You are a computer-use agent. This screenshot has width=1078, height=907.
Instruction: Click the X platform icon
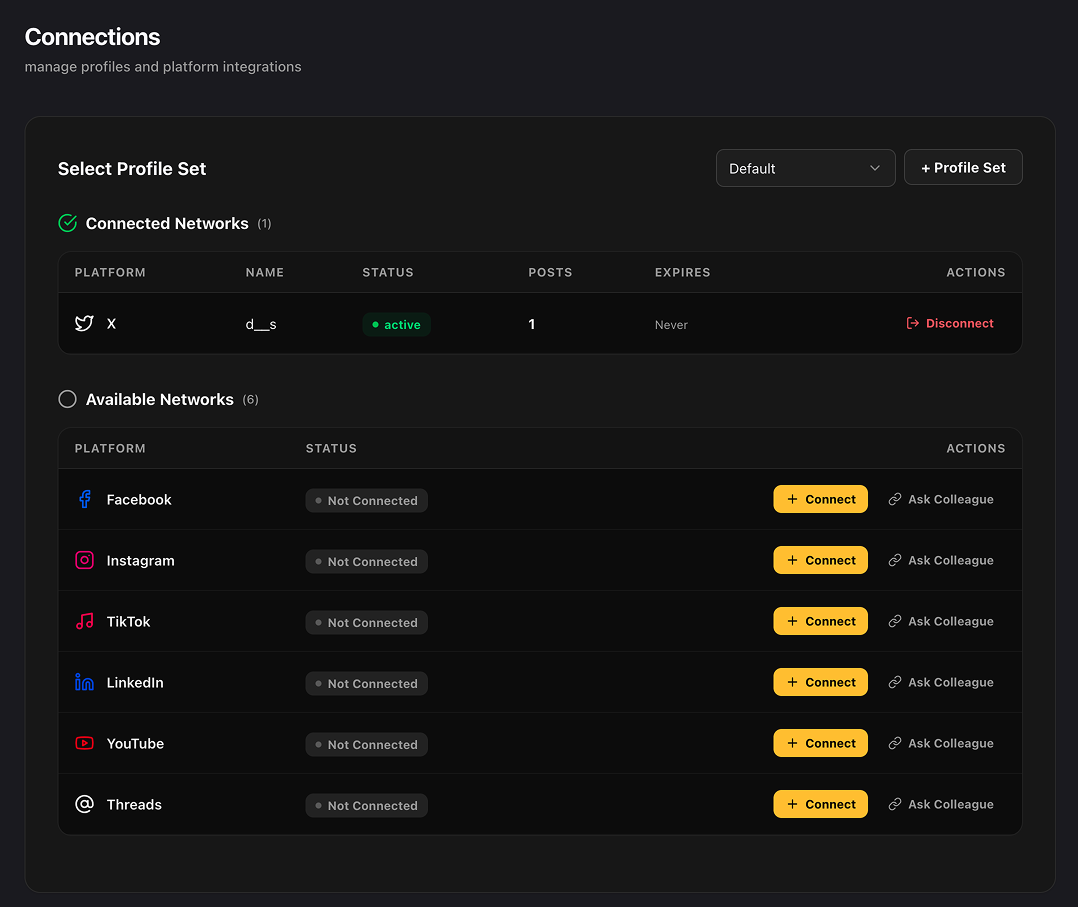click(84, 323)
